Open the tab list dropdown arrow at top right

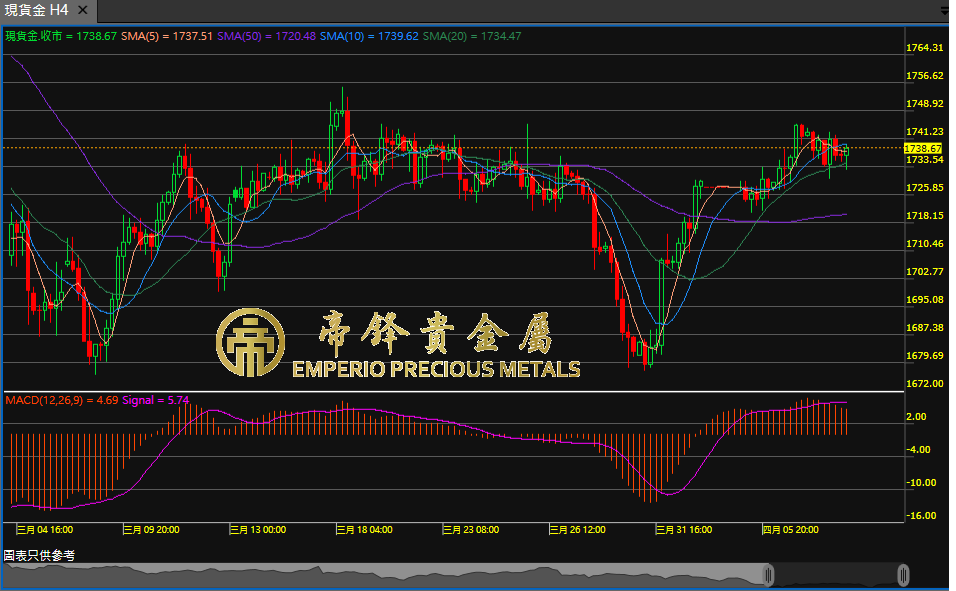944,10
